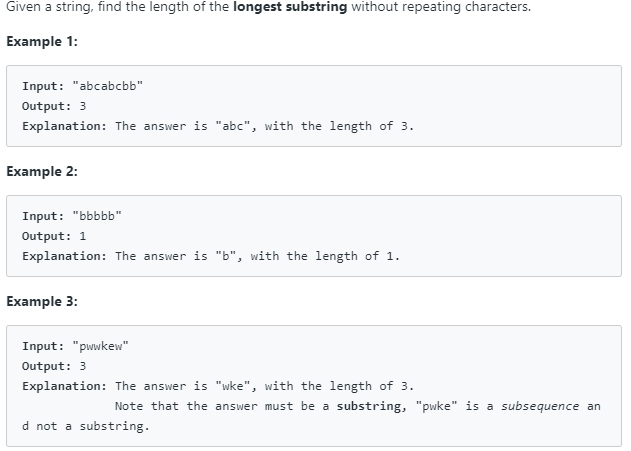Click the "wke" answer in Example 3 explanation
The image size is (631, 451).
tap(233, 386)
